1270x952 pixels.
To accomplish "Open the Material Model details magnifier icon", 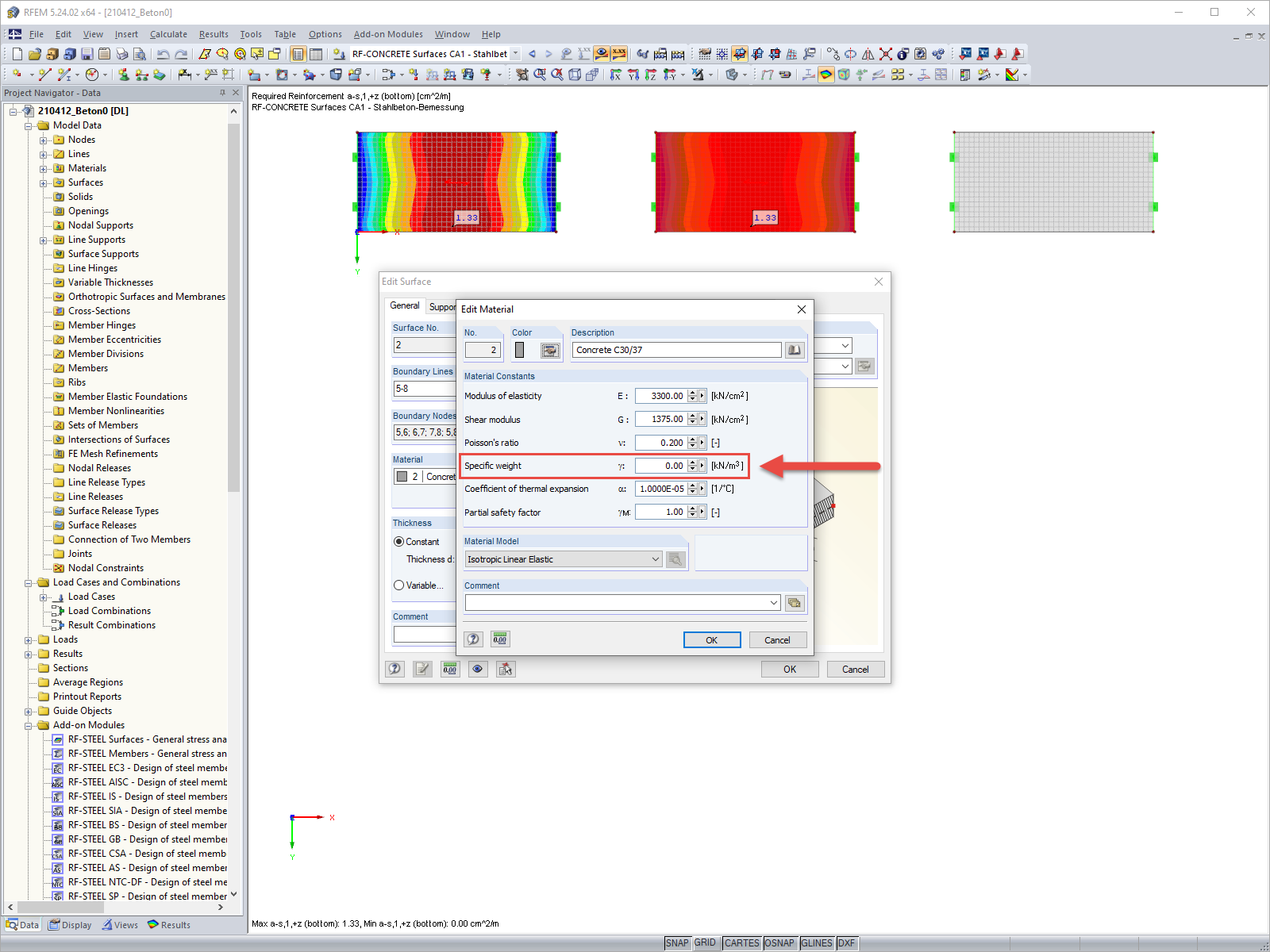I will click(675, 559).
